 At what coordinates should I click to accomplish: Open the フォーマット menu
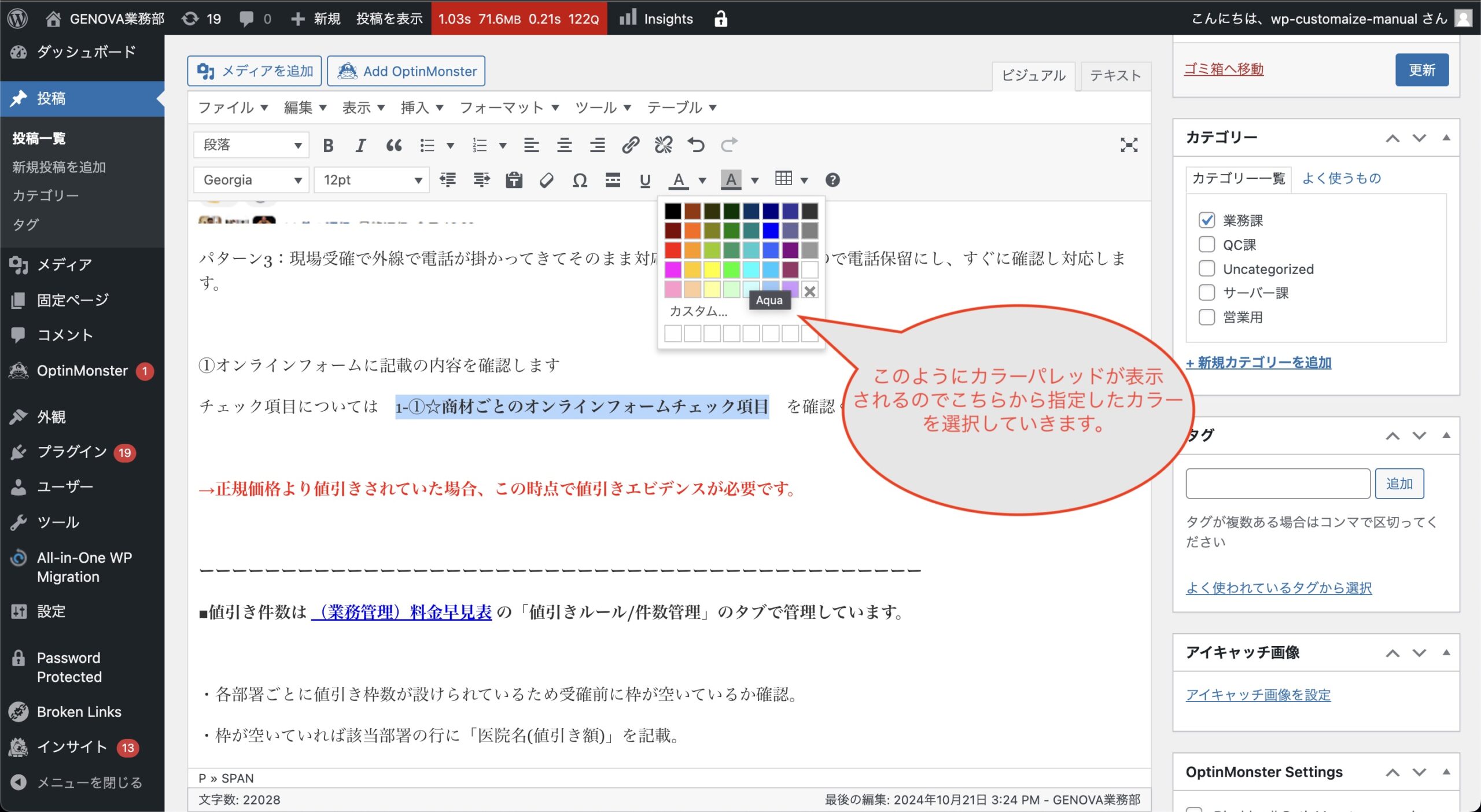(509, 108)
